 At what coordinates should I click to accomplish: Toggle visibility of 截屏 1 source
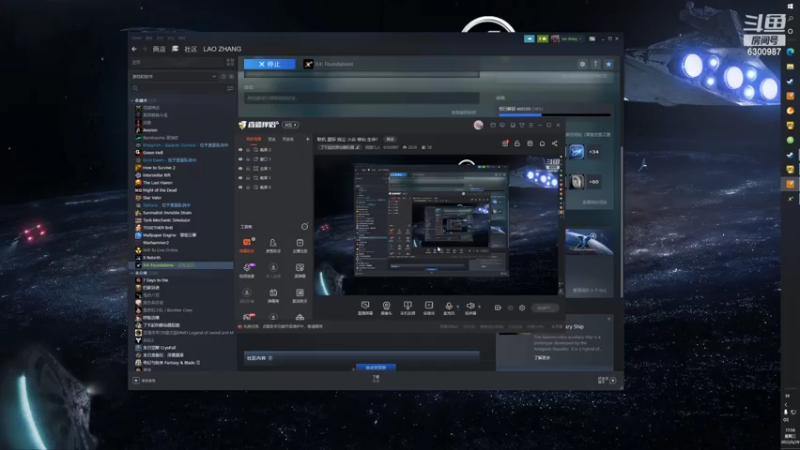pyautogui.click(x=241, y=178)
